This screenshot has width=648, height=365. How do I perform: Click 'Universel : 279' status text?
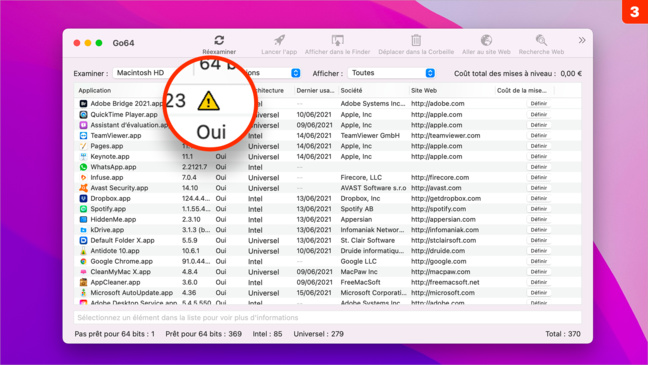[318, 334]
